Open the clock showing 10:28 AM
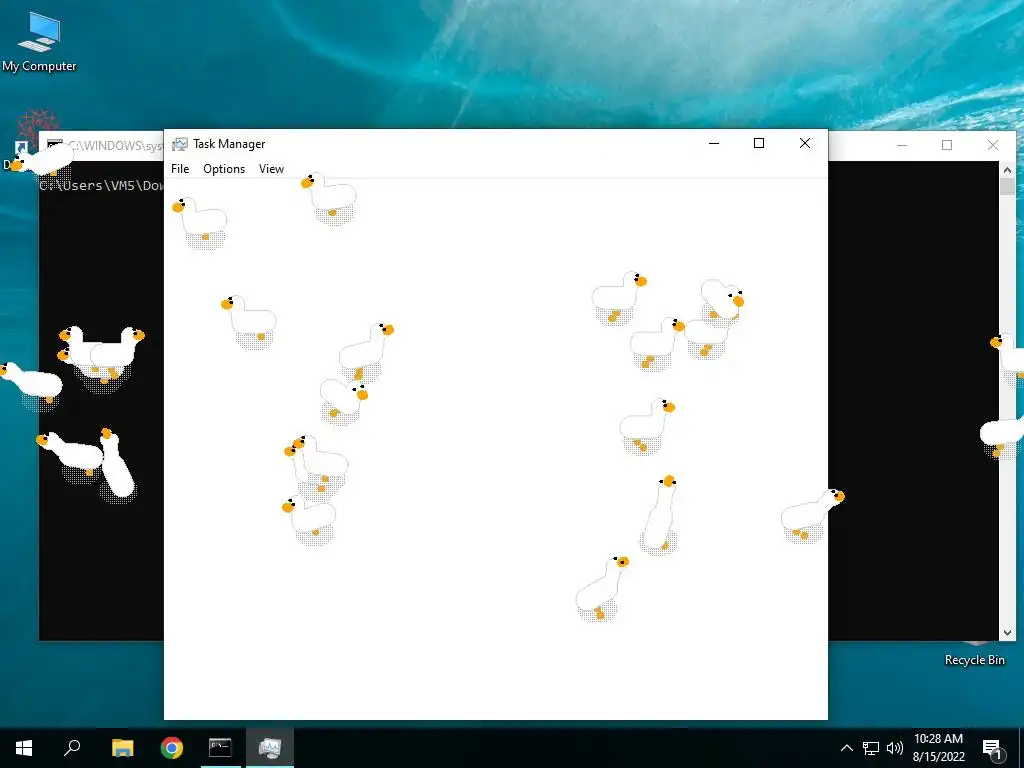The image size is (1024, 768). [x=938, y=748]
